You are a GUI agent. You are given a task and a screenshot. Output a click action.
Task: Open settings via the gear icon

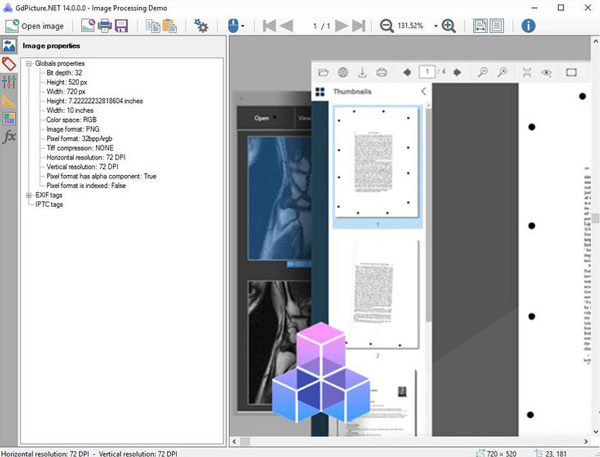pyautogui.click(x=201, y=25)
